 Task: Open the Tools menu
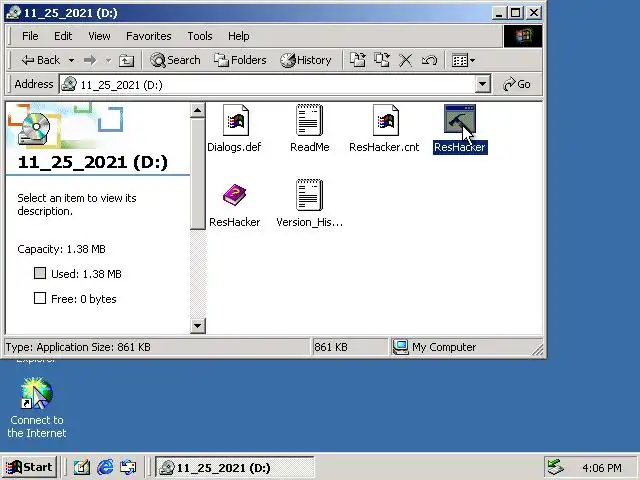(x=200, y=36)
